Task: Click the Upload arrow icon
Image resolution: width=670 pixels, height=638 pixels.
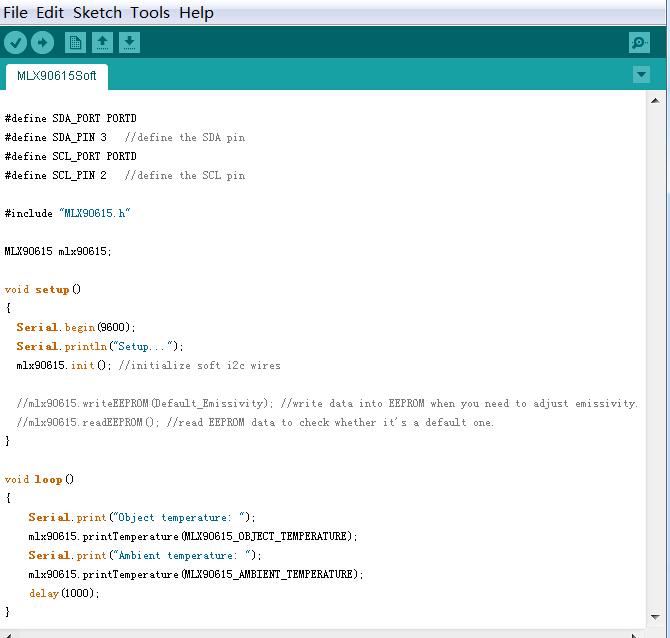Action: (42, 43)
